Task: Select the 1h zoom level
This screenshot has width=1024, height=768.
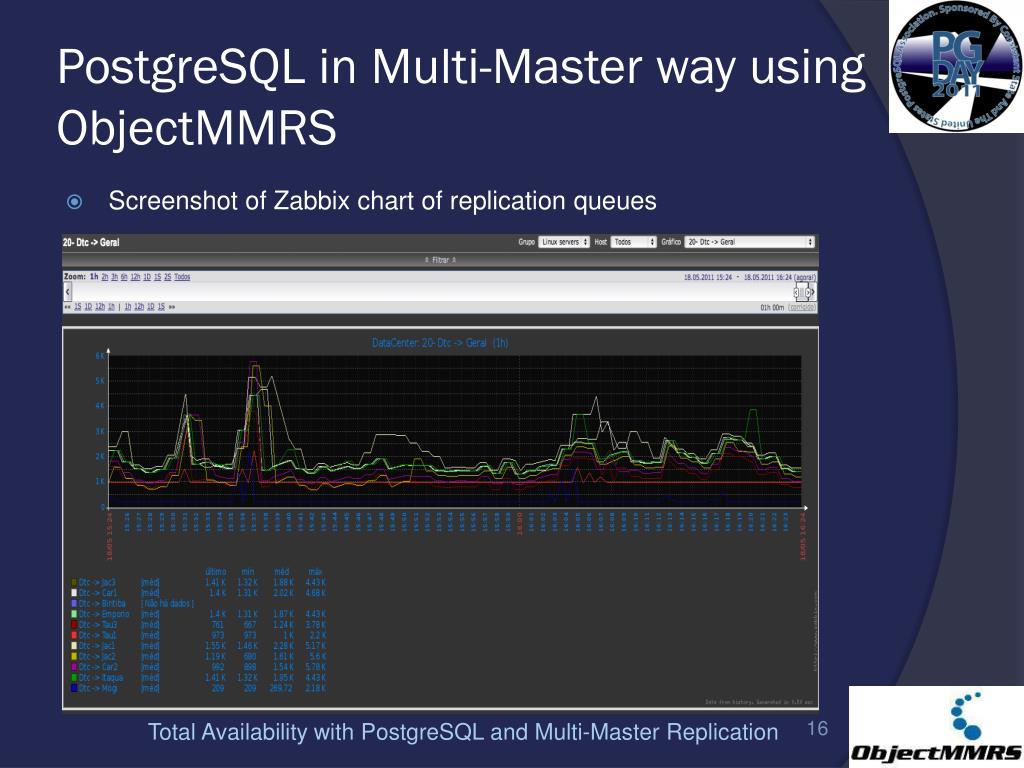Action: pyautogui.click(x=94, y=277)
